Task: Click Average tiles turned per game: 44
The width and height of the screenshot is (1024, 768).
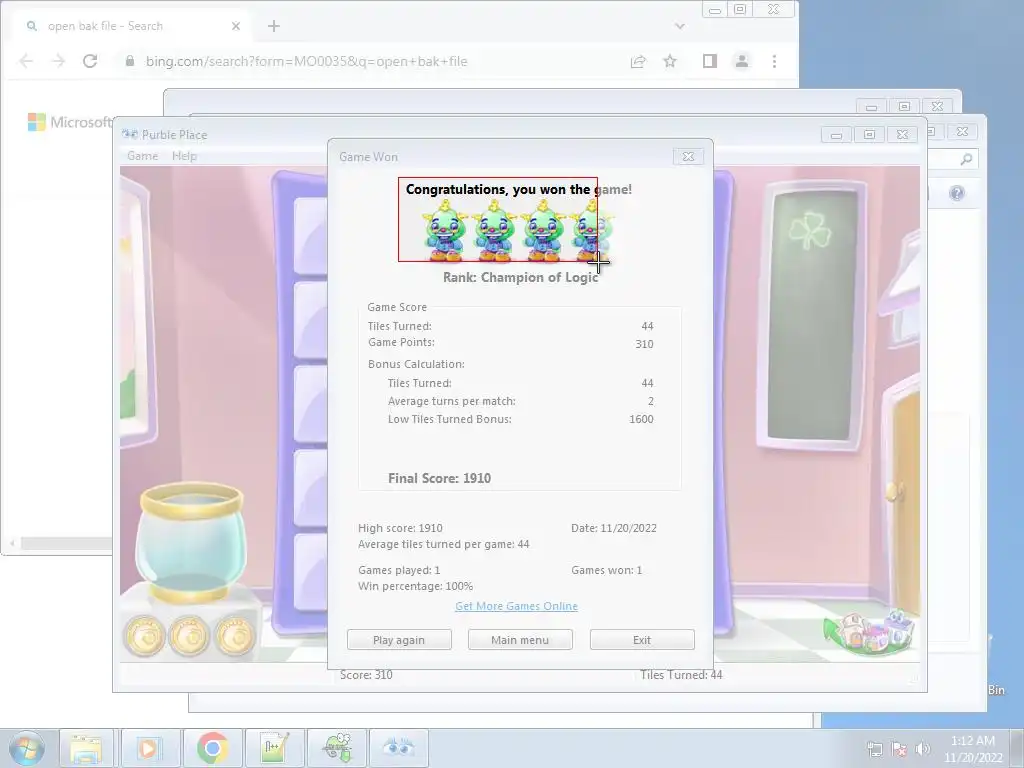Action: point(444,545)
